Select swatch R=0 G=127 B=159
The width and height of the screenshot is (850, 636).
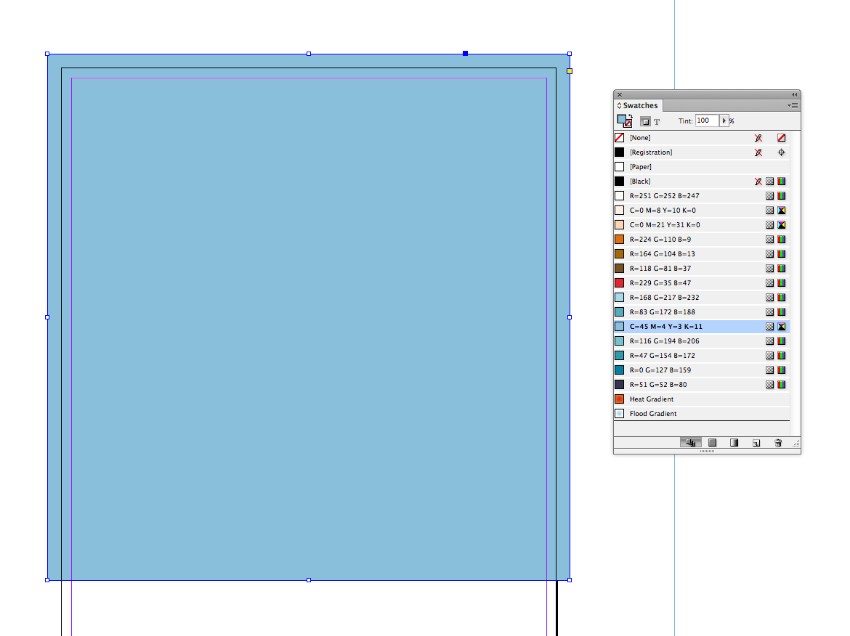(x=701, y=370)
